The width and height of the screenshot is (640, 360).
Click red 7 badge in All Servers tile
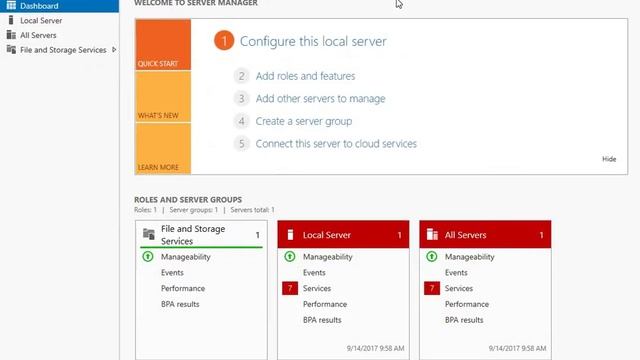[432, 288]
